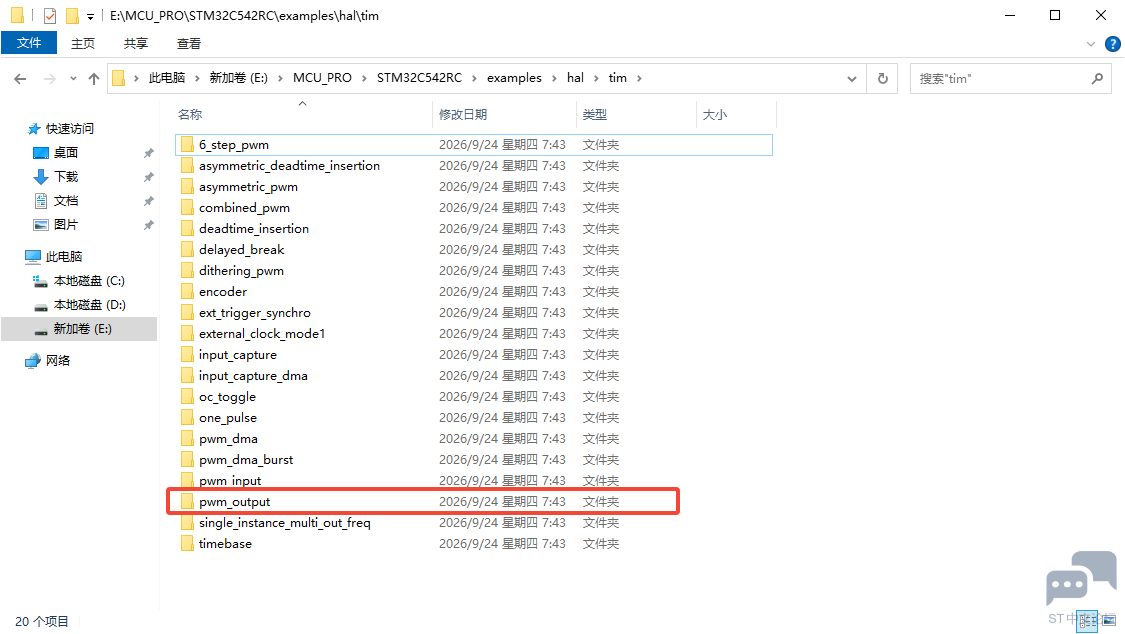The width and height of the screenshot is (1125, 634).
Task: Click the hal breadcrumb in address bar
Action: point(575,78)
